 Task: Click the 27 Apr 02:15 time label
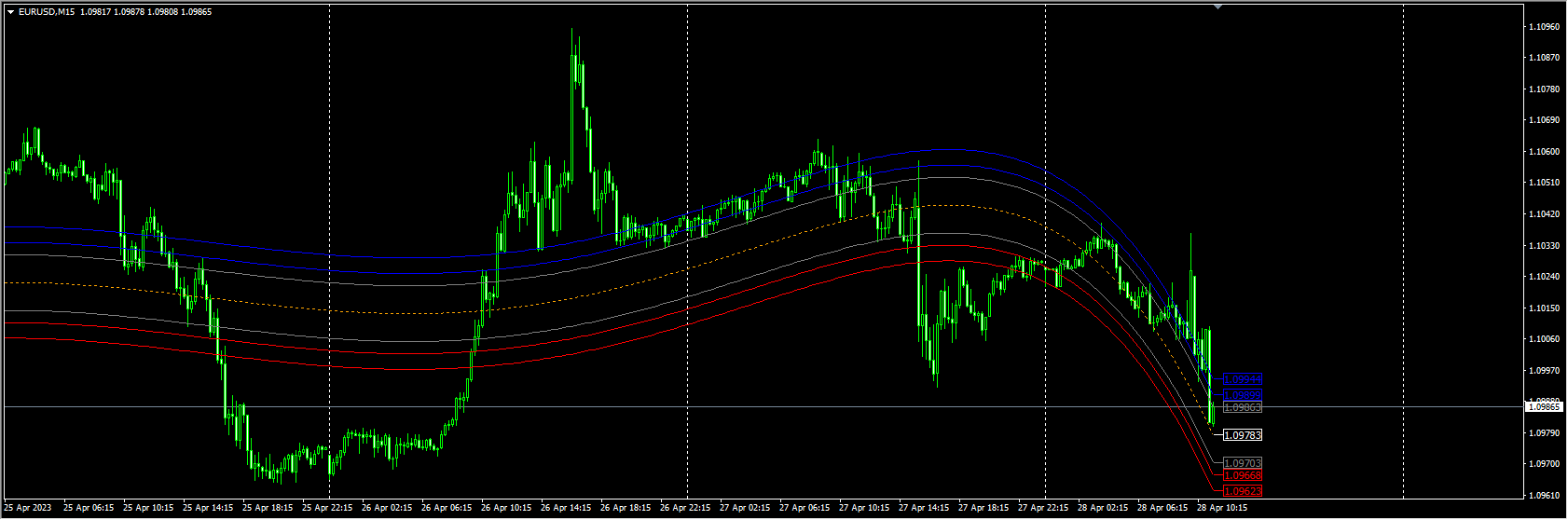pos(745,508)
